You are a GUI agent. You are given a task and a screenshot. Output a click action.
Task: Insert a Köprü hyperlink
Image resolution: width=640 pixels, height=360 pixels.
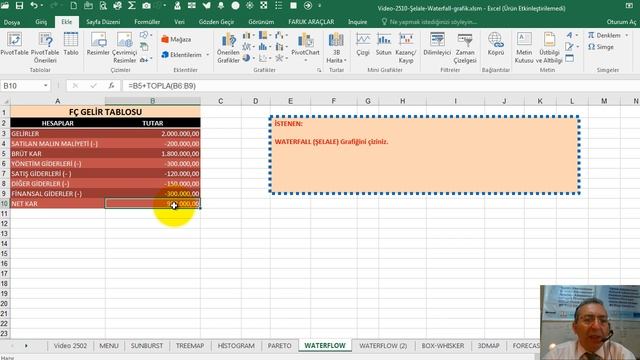[x=496, y=44]
